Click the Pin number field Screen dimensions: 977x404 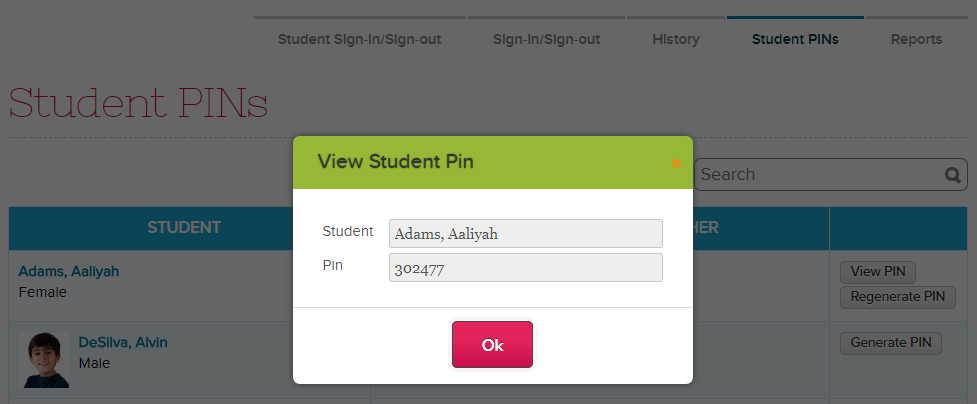coord(526,267)
